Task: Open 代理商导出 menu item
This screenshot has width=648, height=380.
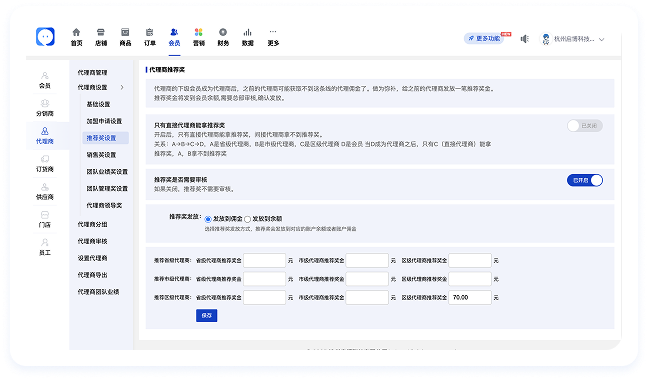Action: pyautogui.click(x=92, y=275)
